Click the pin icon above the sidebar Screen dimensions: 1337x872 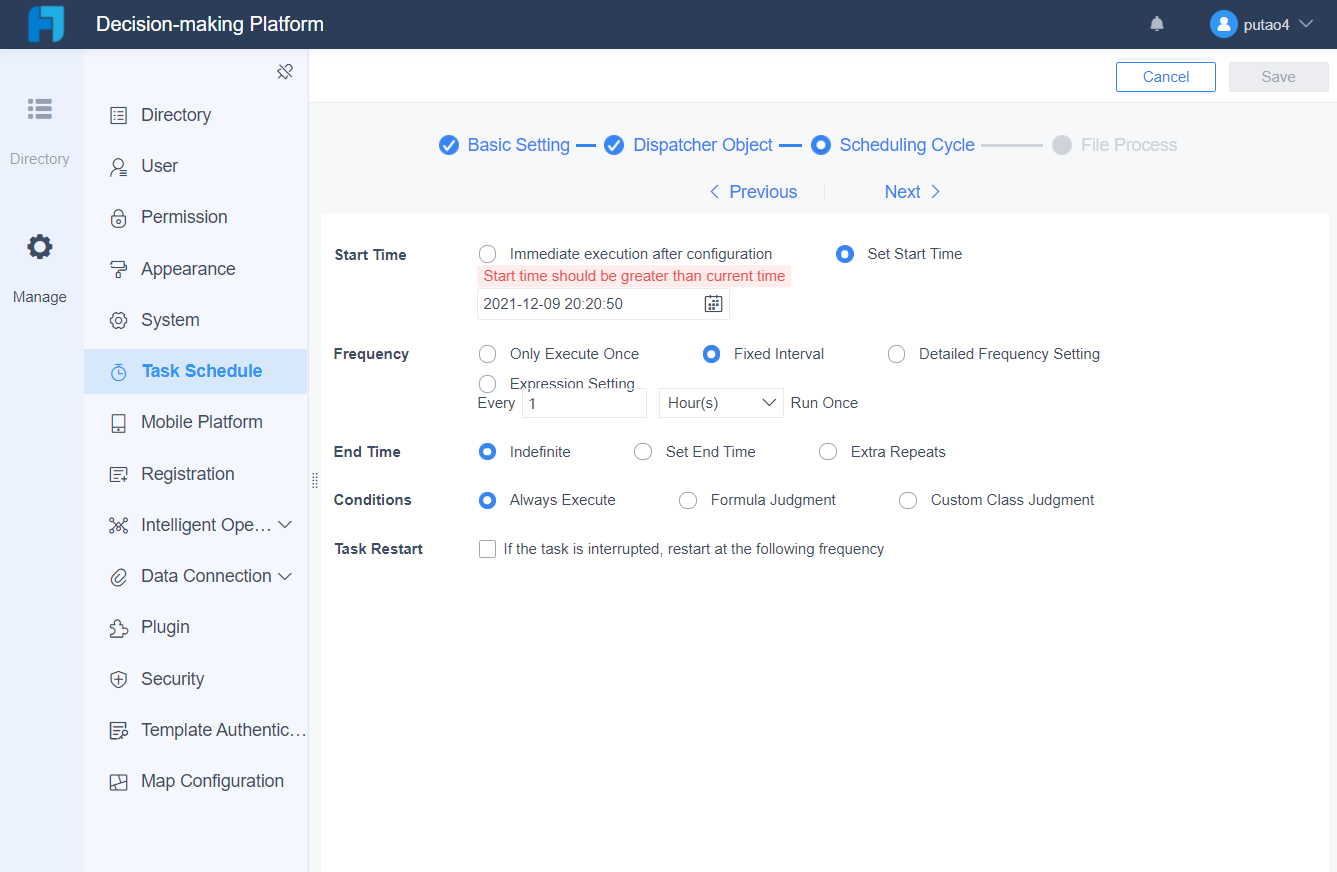click(x=285, y=71)
